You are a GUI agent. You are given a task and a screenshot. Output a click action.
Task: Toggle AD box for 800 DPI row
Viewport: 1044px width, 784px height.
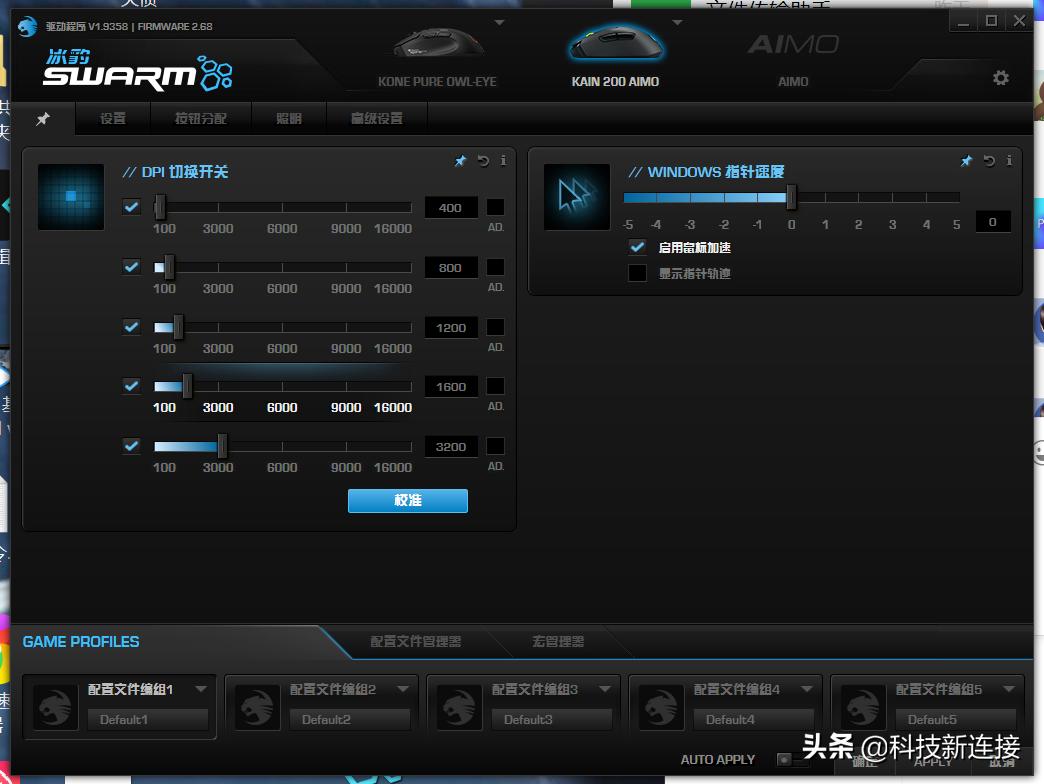[x=495, y=267]
